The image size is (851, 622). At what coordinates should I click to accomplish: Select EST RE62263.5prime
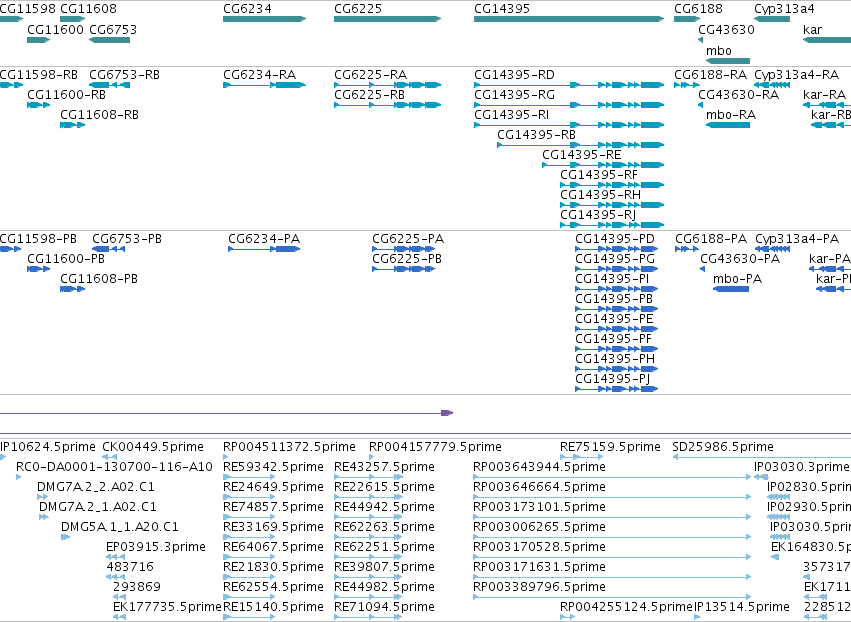click(x=368, y=537)
